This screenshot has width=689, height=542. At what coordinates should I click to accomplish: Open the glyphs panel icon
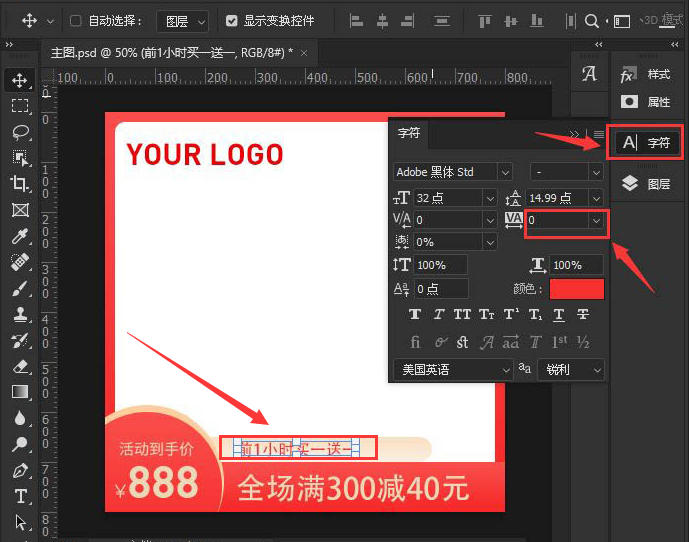(589, 74)
